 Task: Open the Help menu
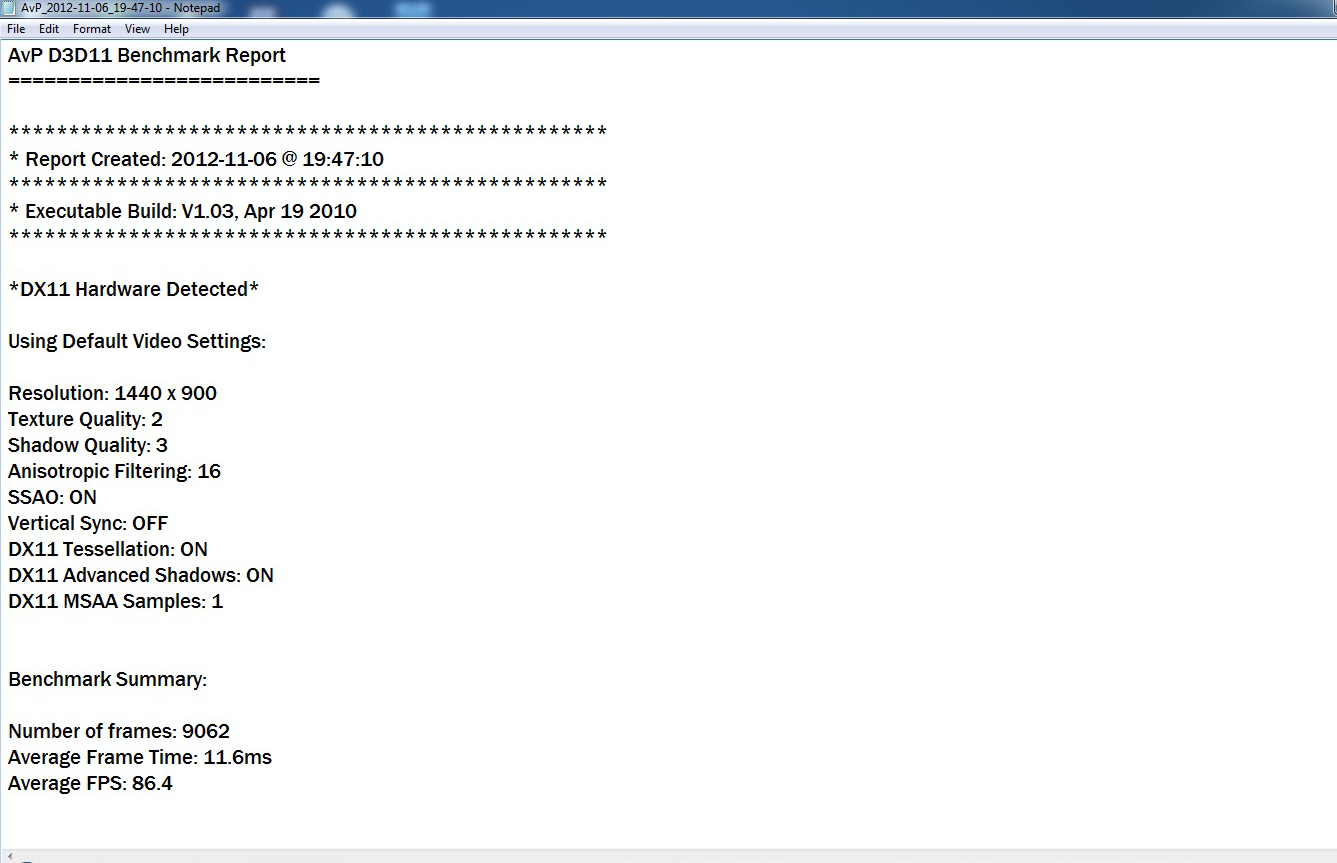[176, 29]
